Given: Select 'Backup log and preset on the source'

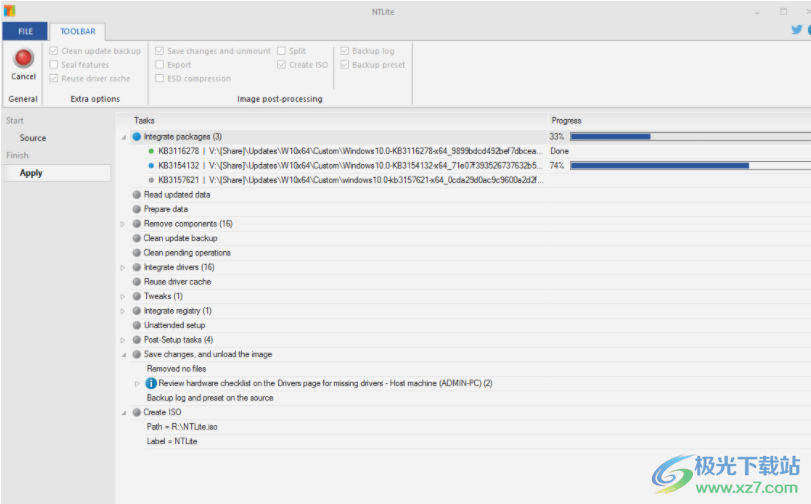Looking at the screenshot, I should pos(210,397).
